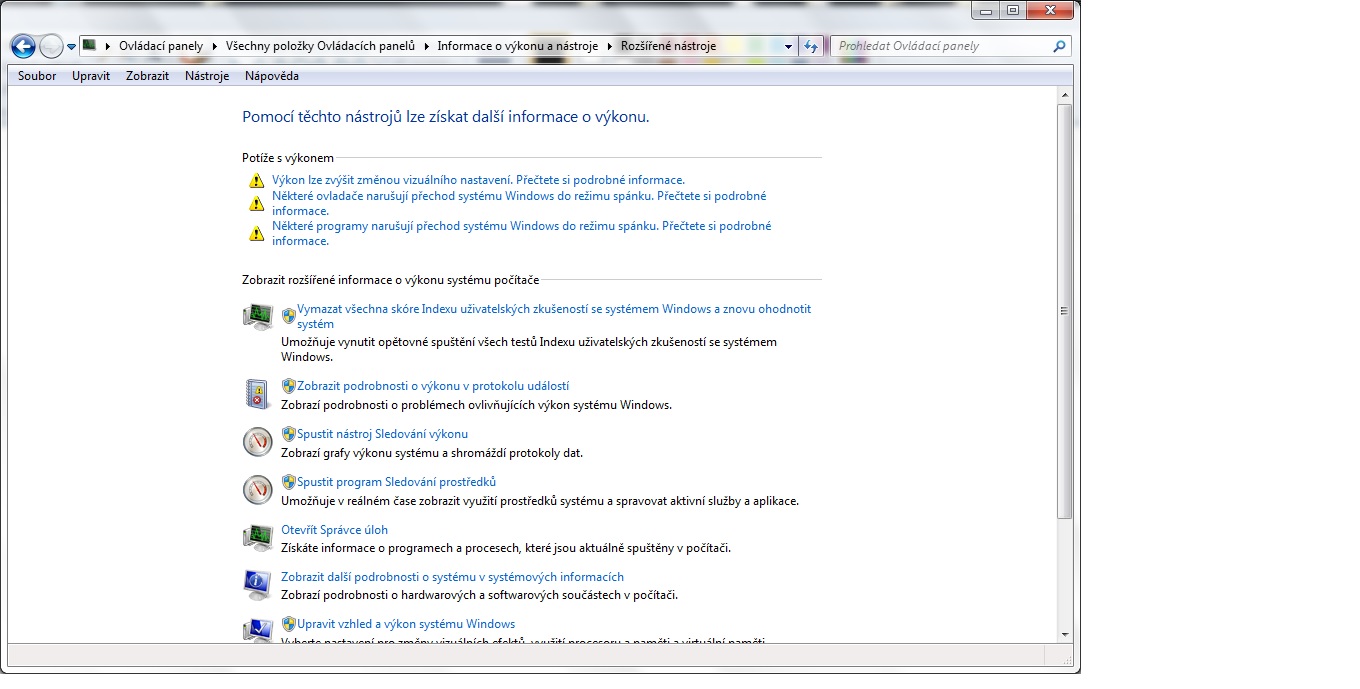Click the Task Manager monitor icon
This screenshot has width=1360, height=689.
(258, 537)
